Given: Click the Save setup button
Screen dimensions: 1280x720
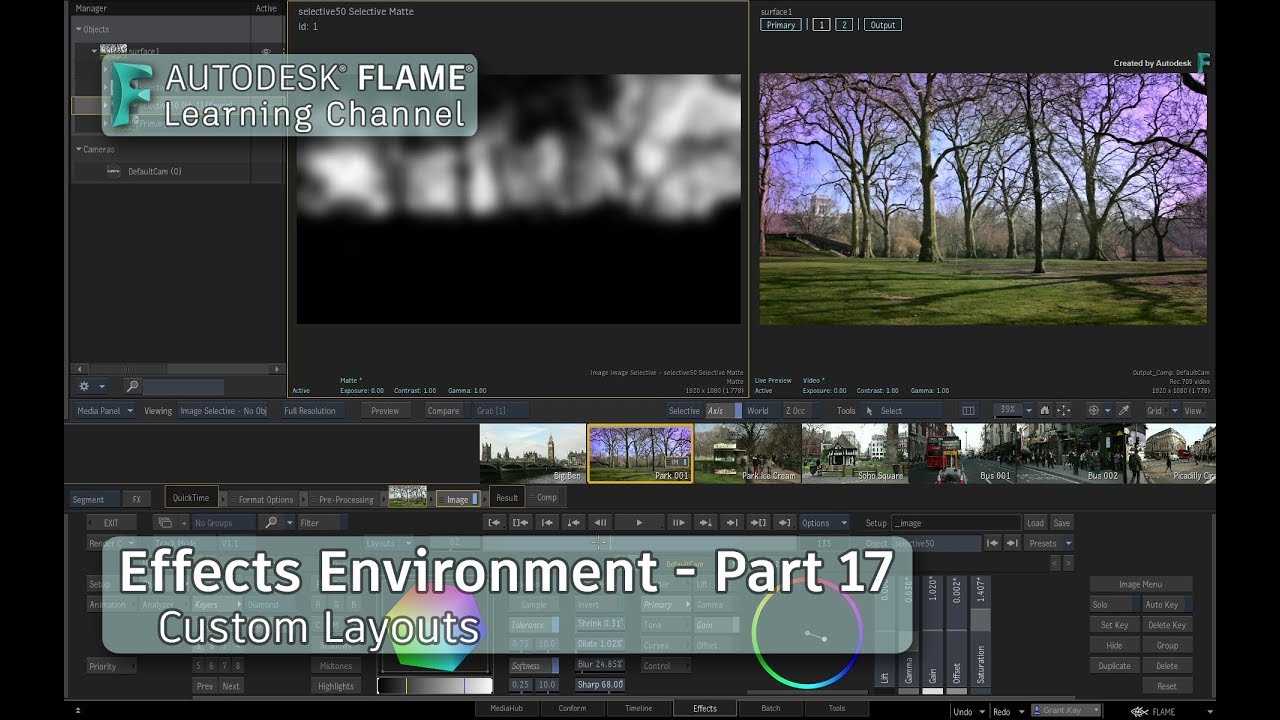Looking at the screenshot, I should [x=1061, y=523].
